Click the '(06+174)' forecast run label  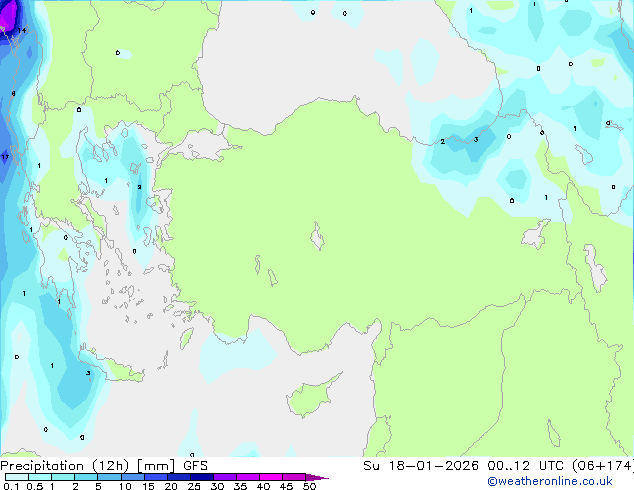click(603, 466)
